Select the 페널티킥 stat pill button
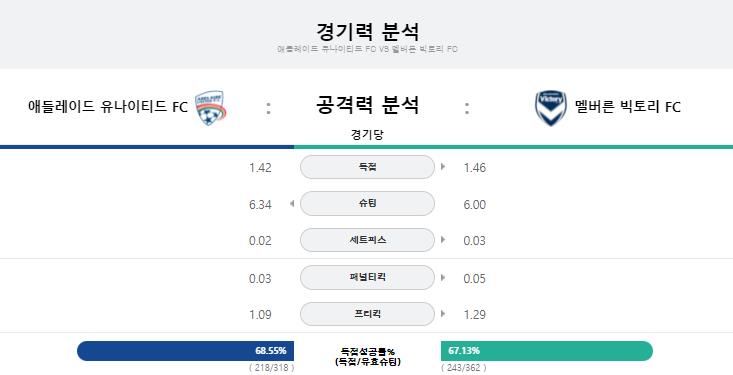Viewport: 733px width, 375px height. [367, 277]
